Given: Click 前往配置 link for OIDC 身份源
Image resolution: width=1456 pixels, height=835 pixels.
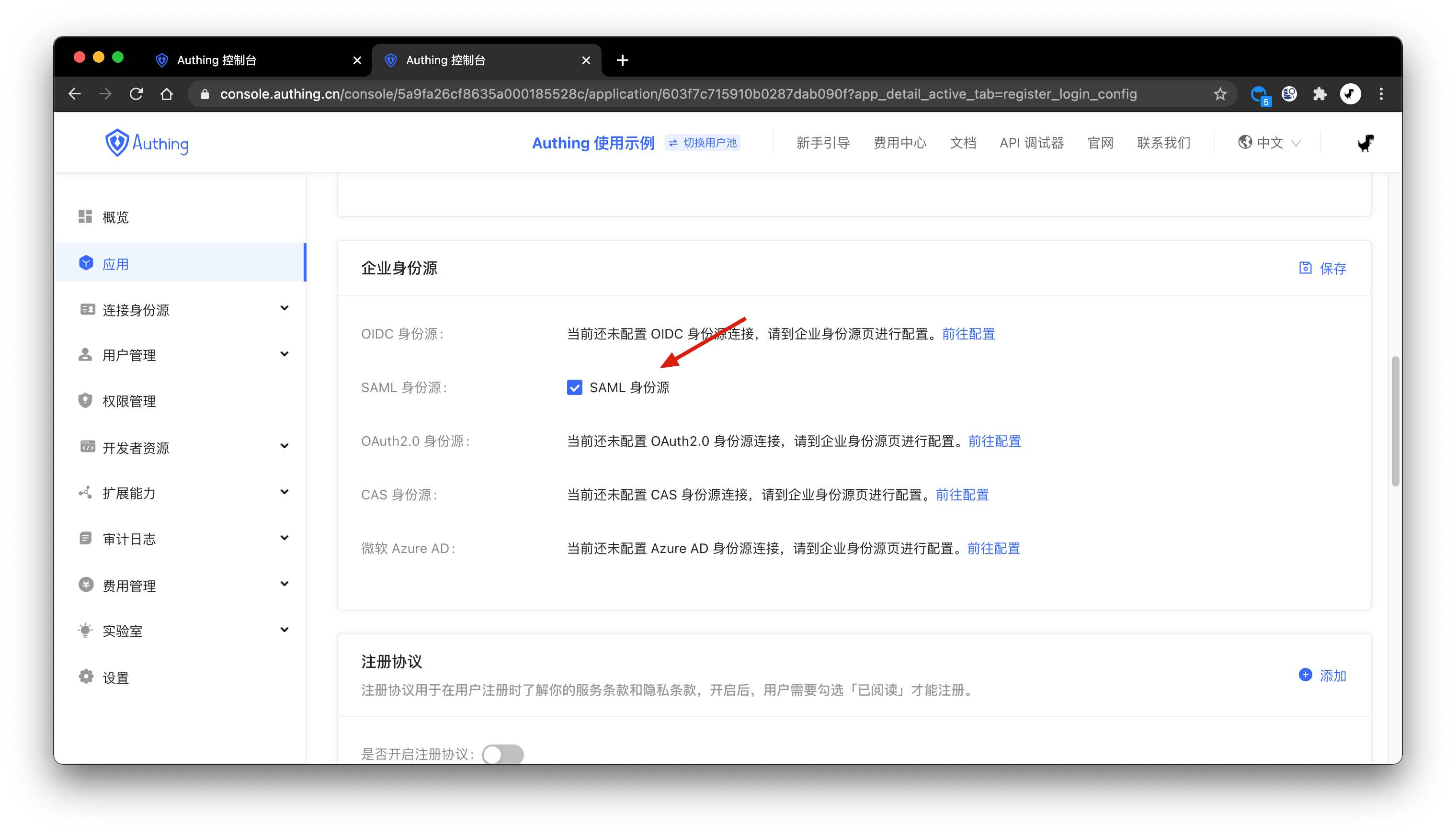Looking at the screenshot, I should 968,334.
